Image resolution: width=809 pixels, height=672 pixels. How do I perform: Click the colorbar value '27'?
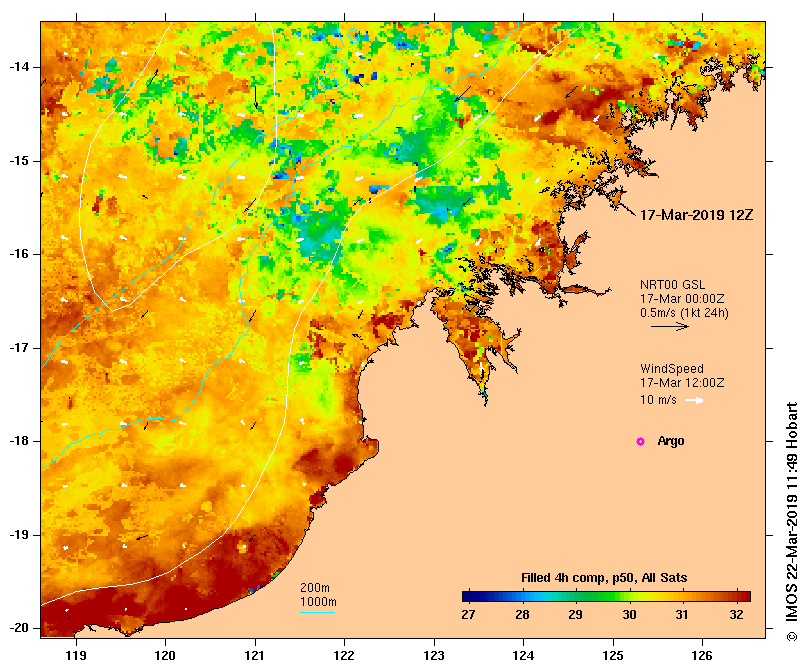(468, 615)
